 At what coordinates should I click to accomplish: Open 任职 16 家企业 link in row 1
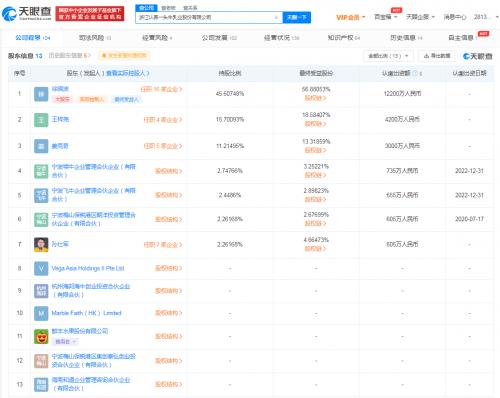[x=161, y=89]
